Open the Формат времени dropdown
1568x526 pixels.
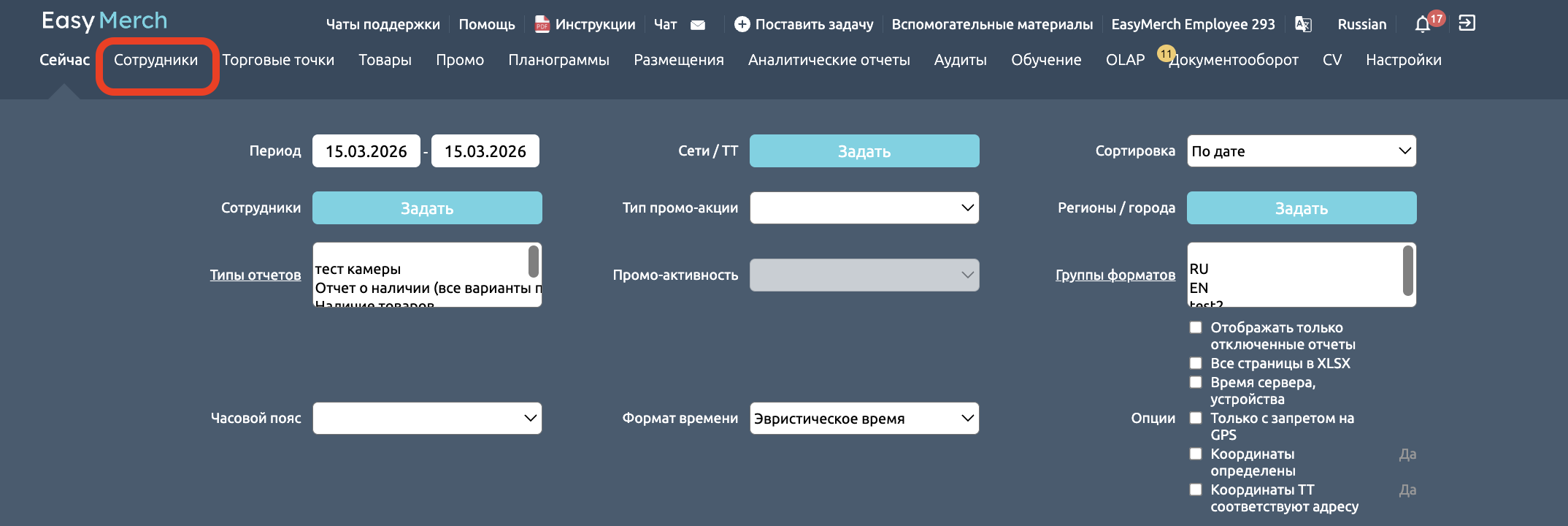coord(864,419)
